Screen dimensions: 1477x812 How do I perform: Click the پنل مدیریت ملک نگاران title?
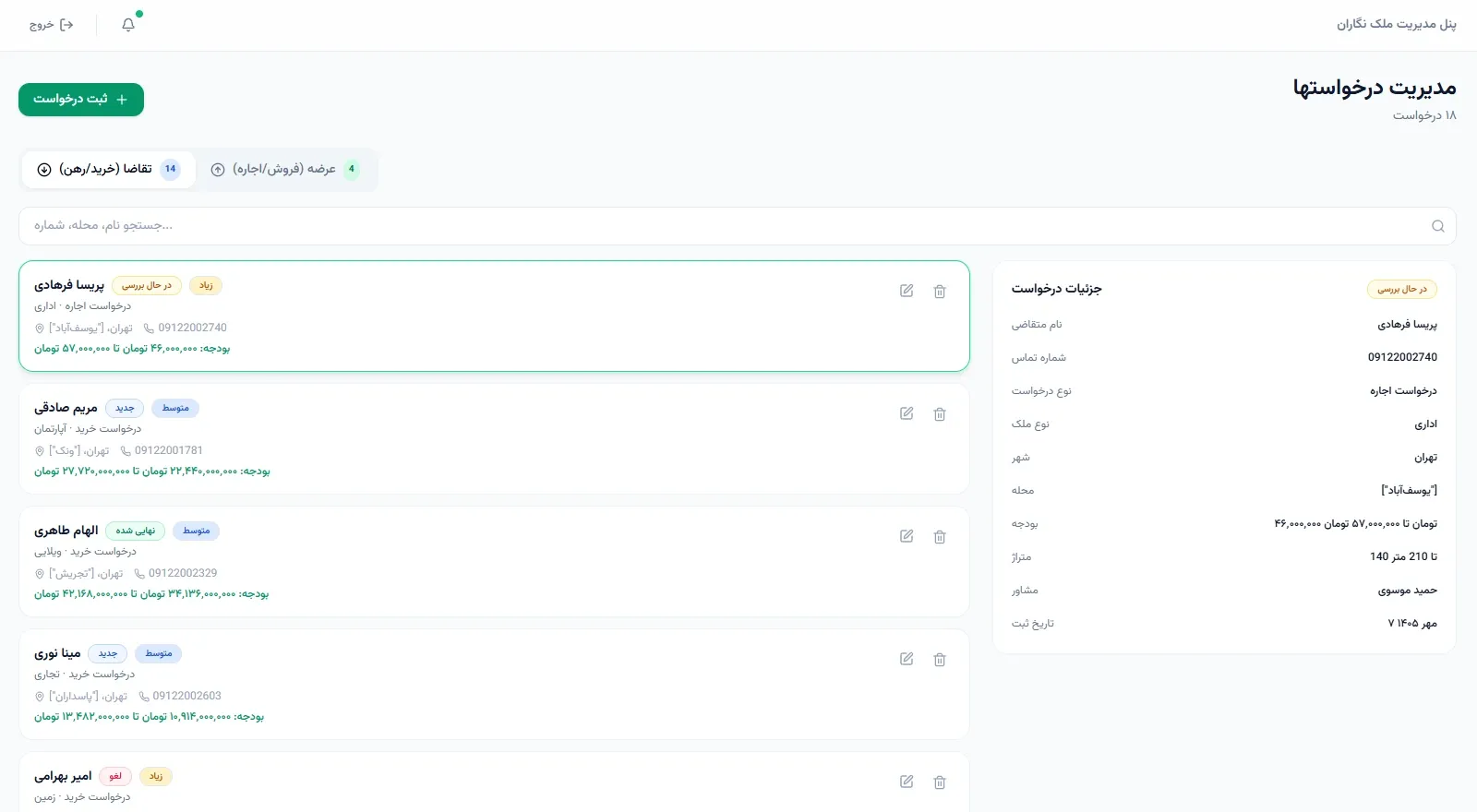[1396, 24]
